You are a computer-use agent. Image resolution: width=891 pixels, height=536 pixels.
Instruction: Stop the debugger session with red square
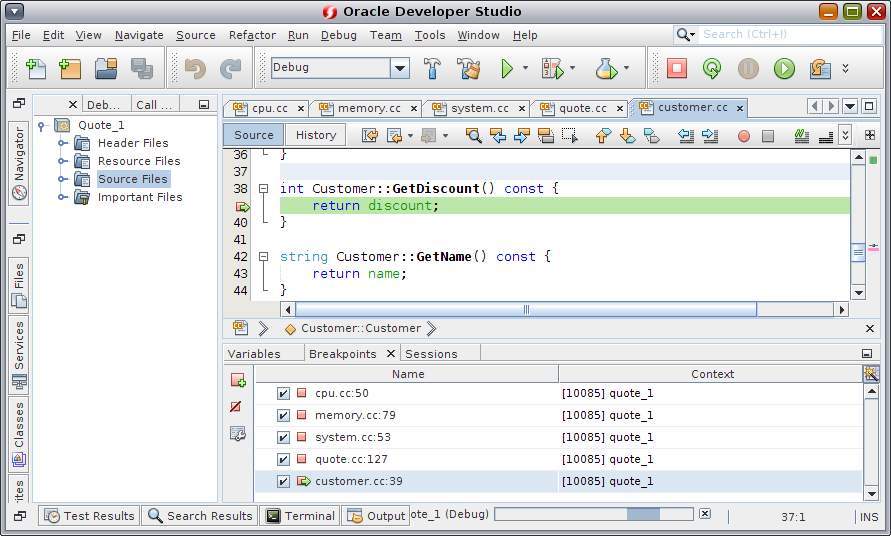[677, 68]
